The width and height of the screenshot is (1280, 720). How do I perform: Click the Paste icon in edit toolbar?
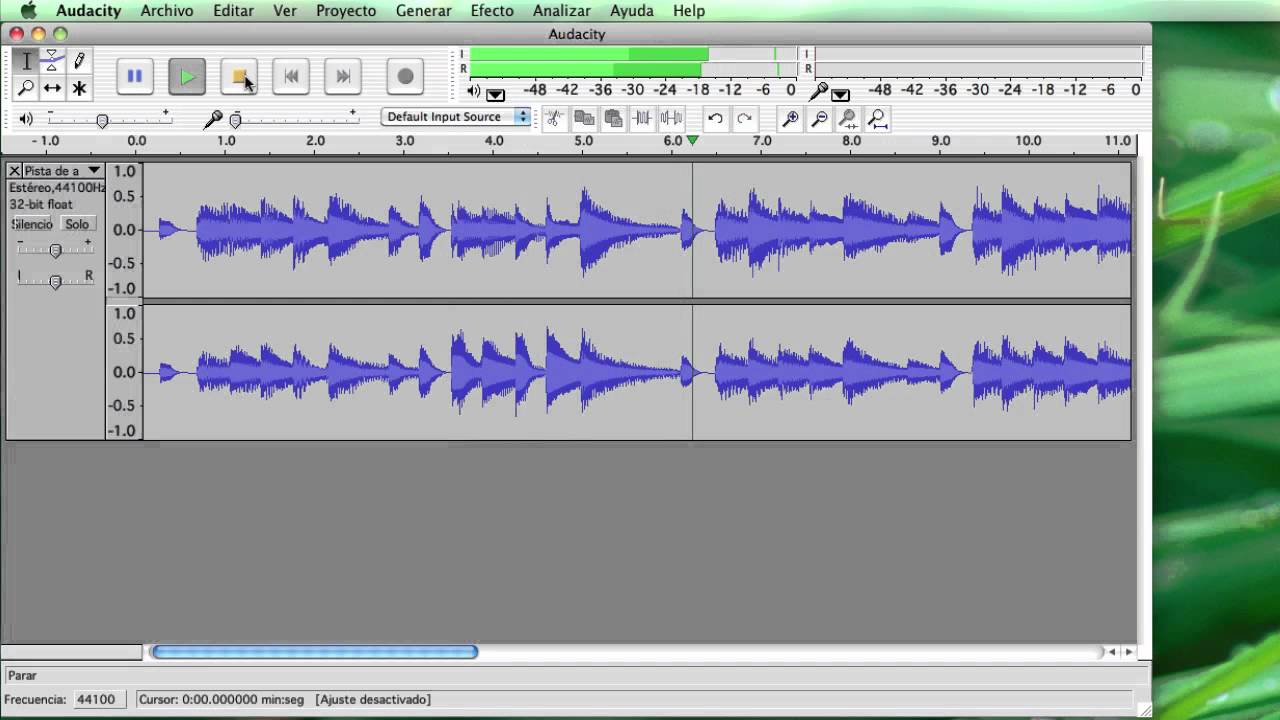613,119
